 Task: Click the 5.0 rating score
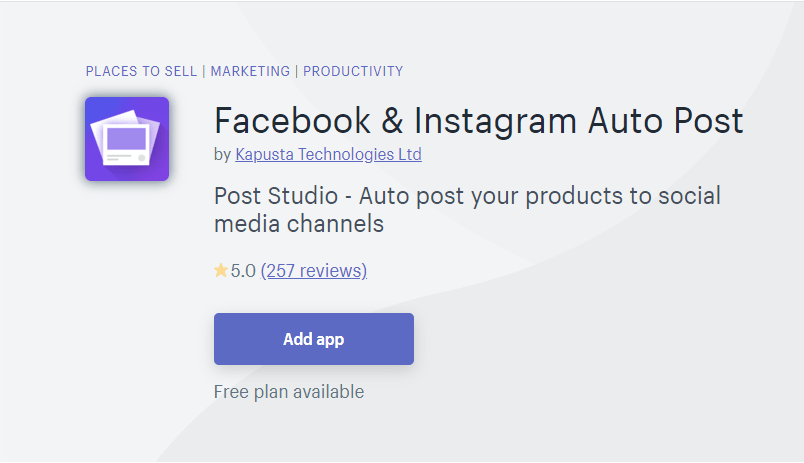[243, 271]
